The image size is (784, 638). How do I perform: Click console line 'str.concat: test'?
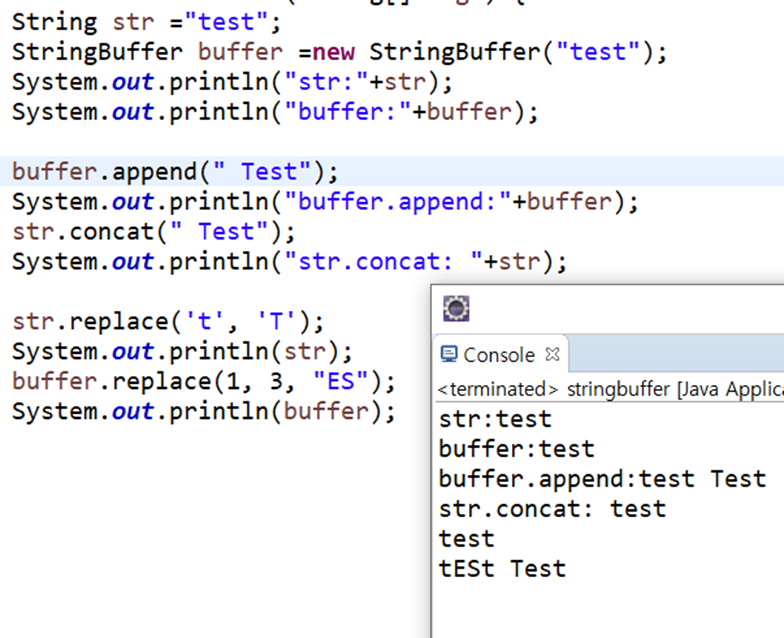552,509
